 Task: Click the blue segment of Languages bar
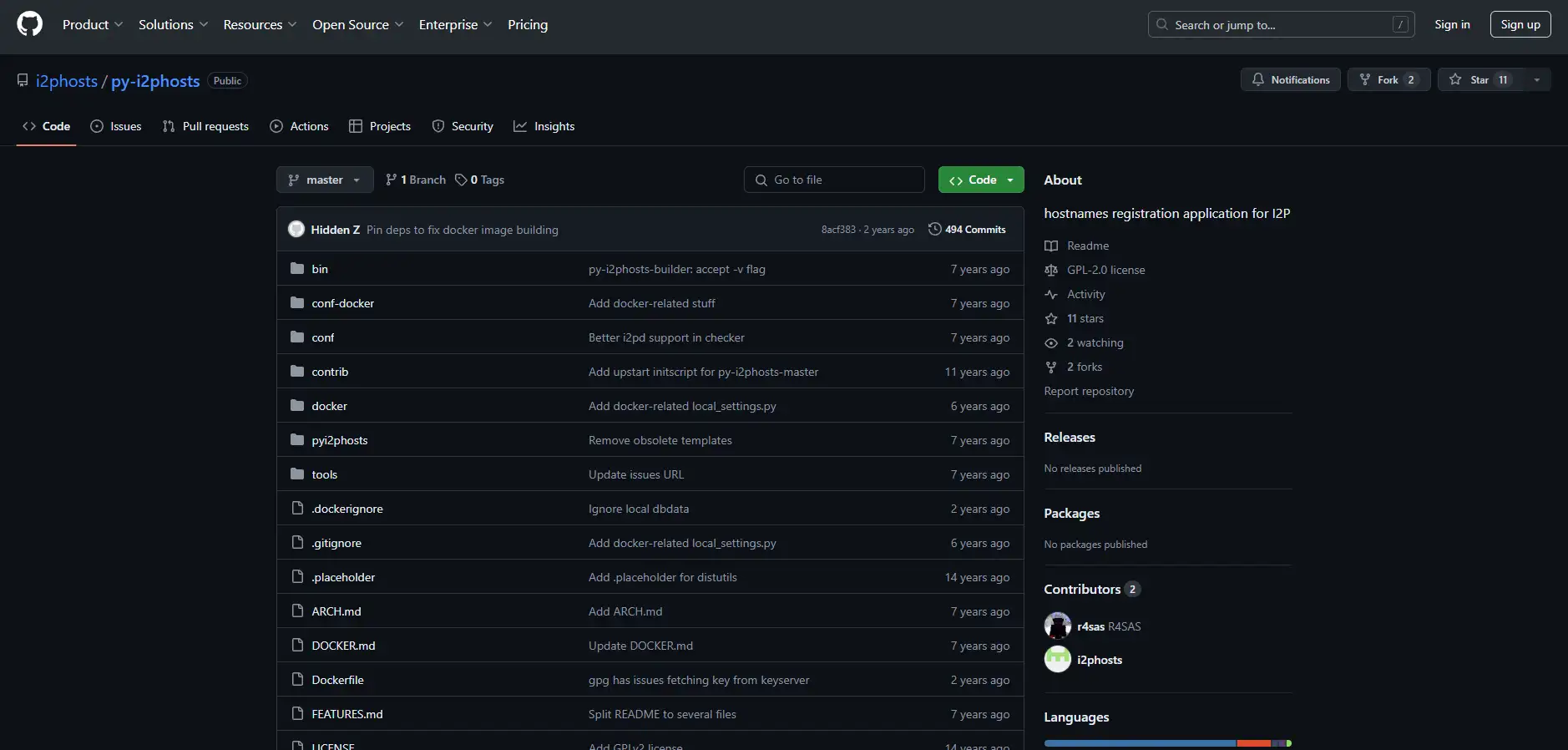pos(1140,743)
